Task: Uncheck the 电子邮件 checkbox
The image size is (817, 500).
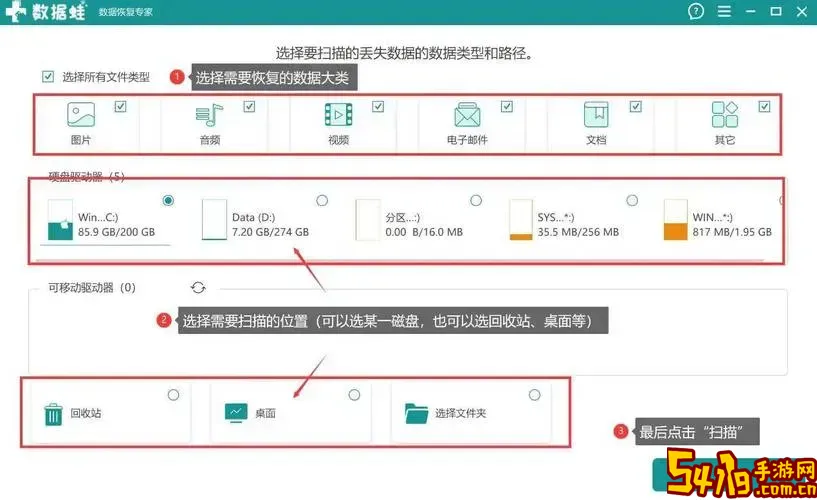Action: (506, 107)
